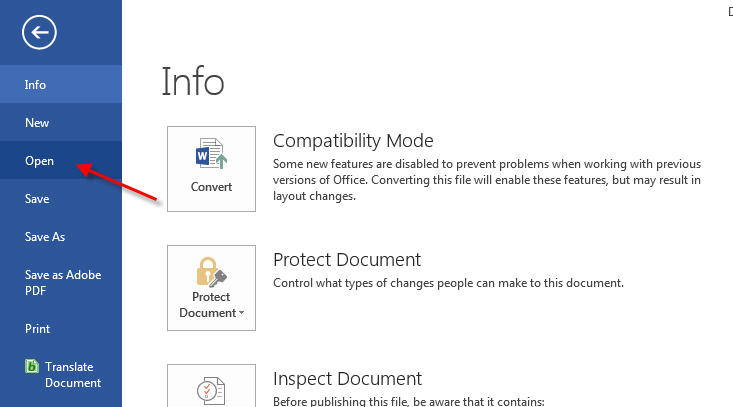The image size is (733, 407).
Task: Open the Print page
Action: tap(37, 328)
